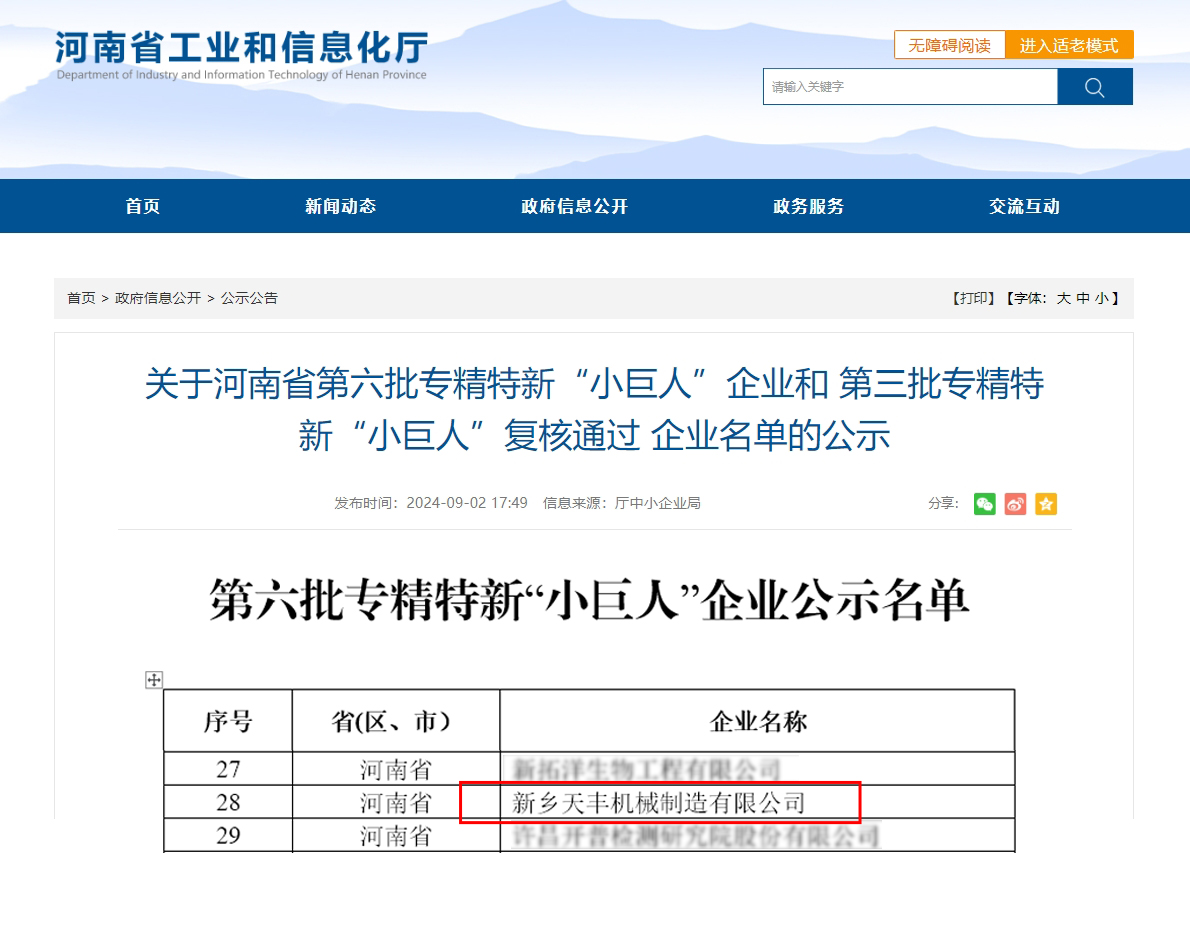1190x952 pixels.
Task: Set font size to 大
Action: tap(1062, 298)
